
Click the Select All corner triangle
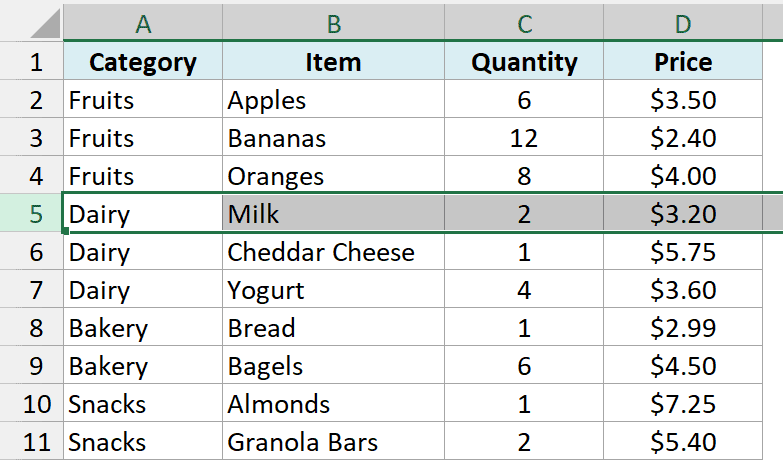click(x=45, y=23)
